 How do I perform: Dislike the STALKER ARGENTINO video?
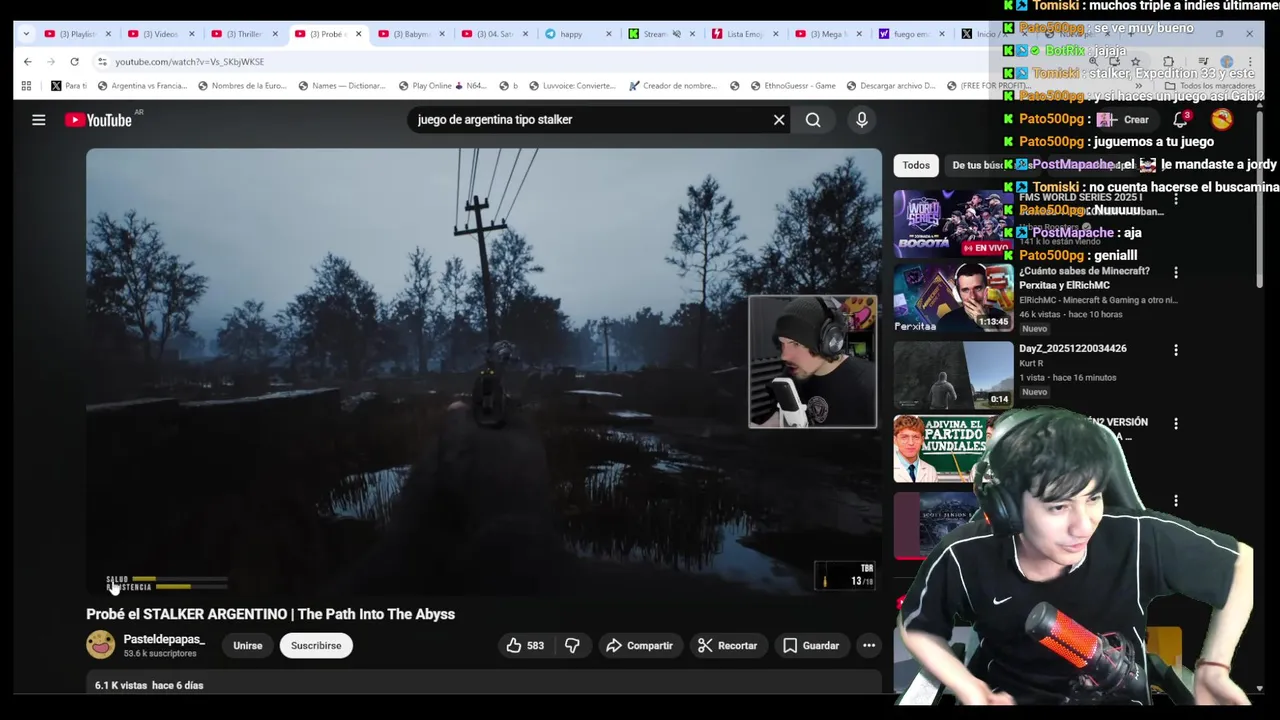click(572, 646)
